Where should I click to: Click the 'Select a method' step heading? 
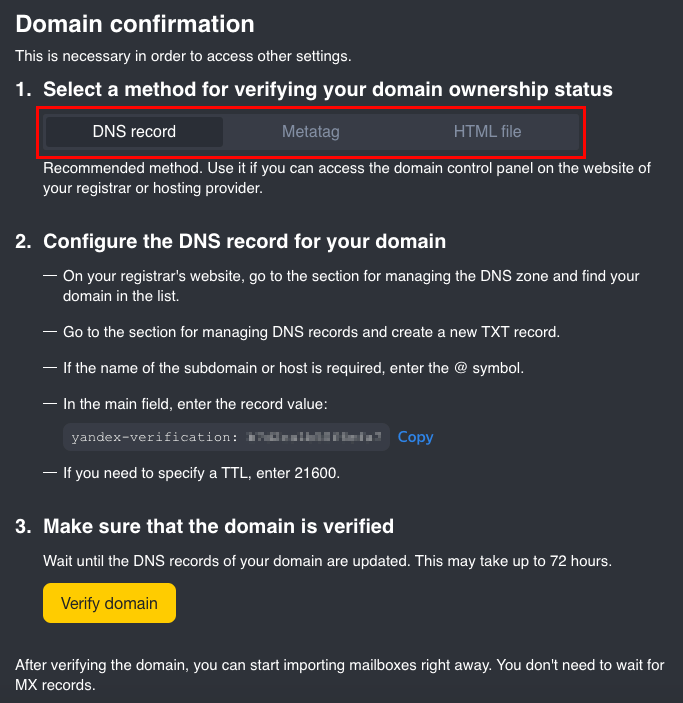coord(314,89)
